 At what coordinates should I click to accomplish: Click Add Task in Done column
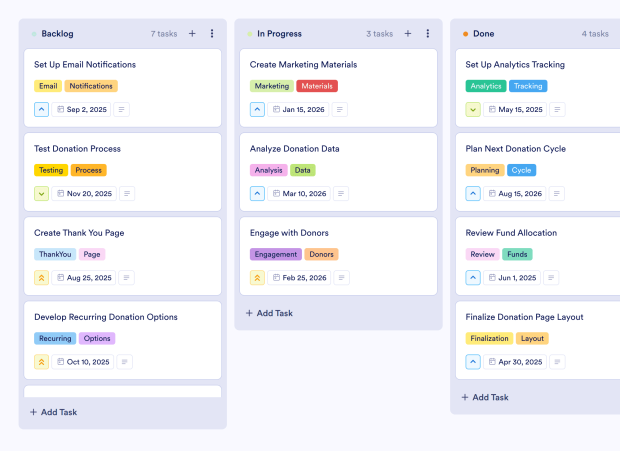(x=486, y=397)
